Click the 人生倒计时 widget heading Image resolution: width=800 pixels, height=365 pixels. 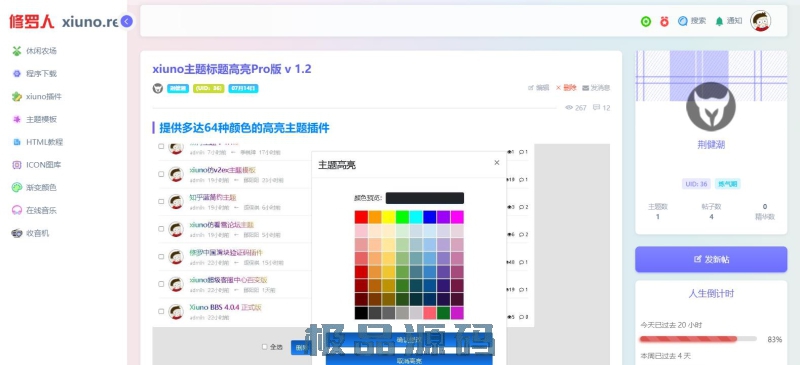click(711, 294)
